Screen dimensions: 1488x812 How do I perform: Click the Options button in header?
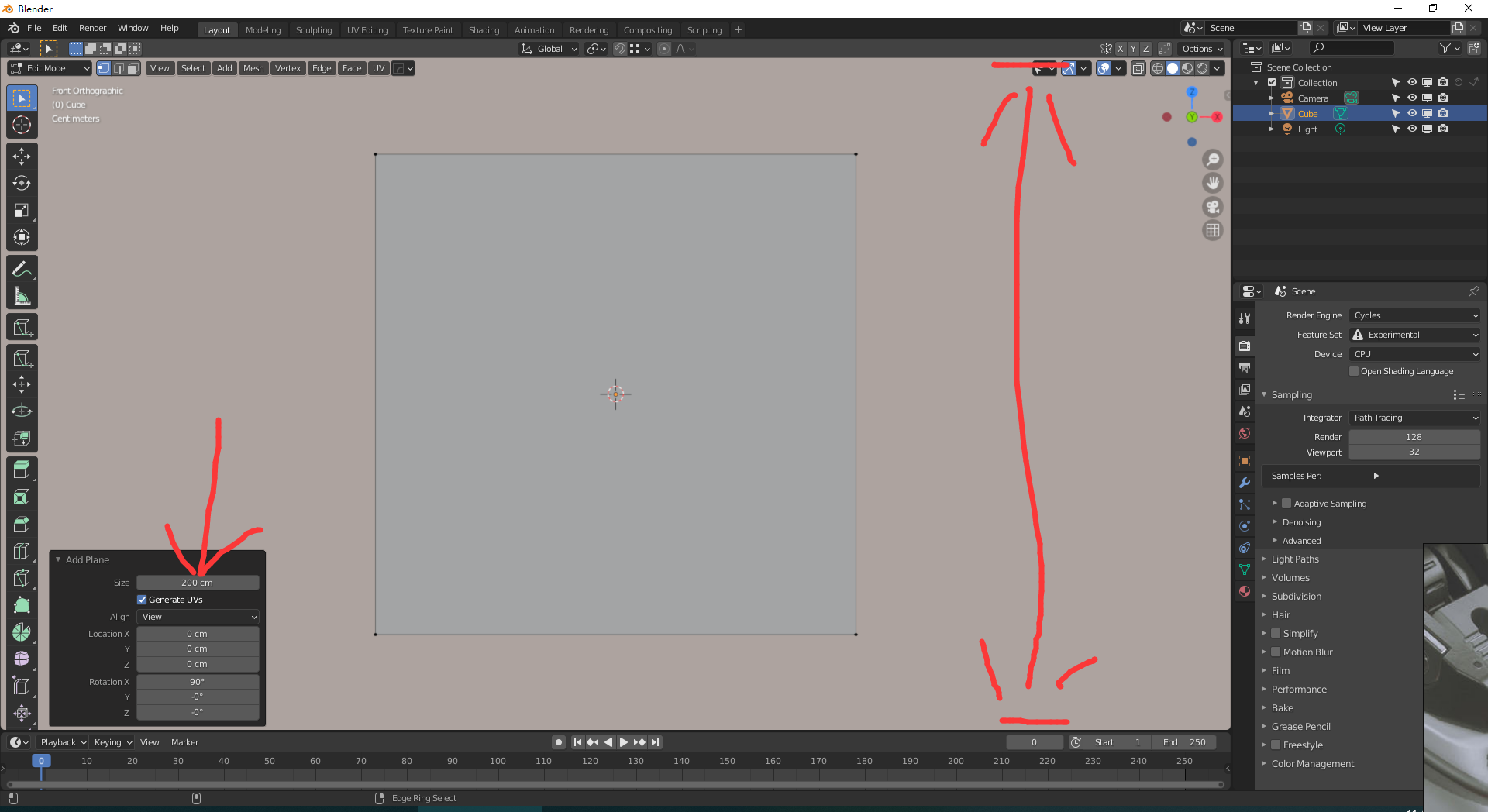click(x=1203, y=49)
